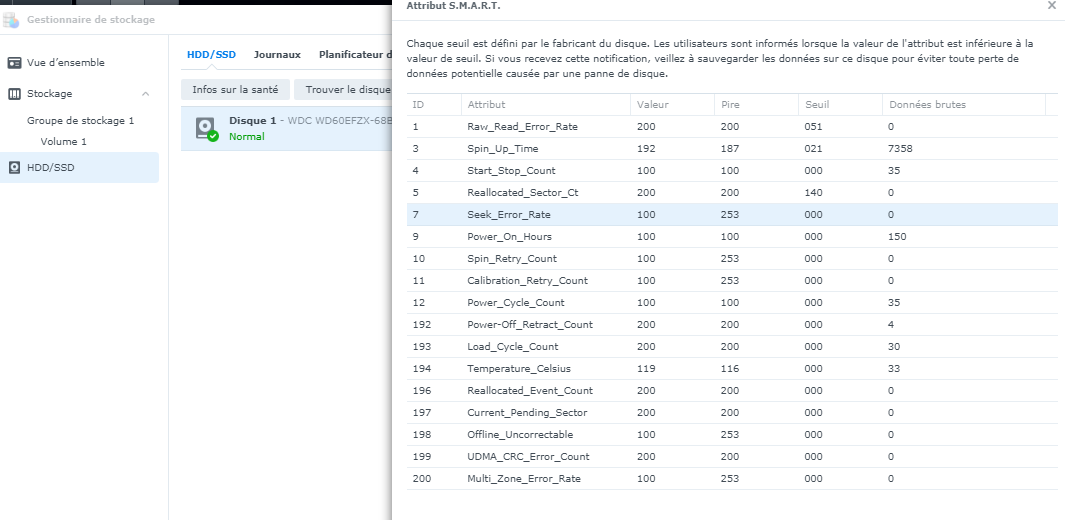Select the Spin_Up_Time attribute
Viewport: 1065px width, 520px height.
pos(503,149)
